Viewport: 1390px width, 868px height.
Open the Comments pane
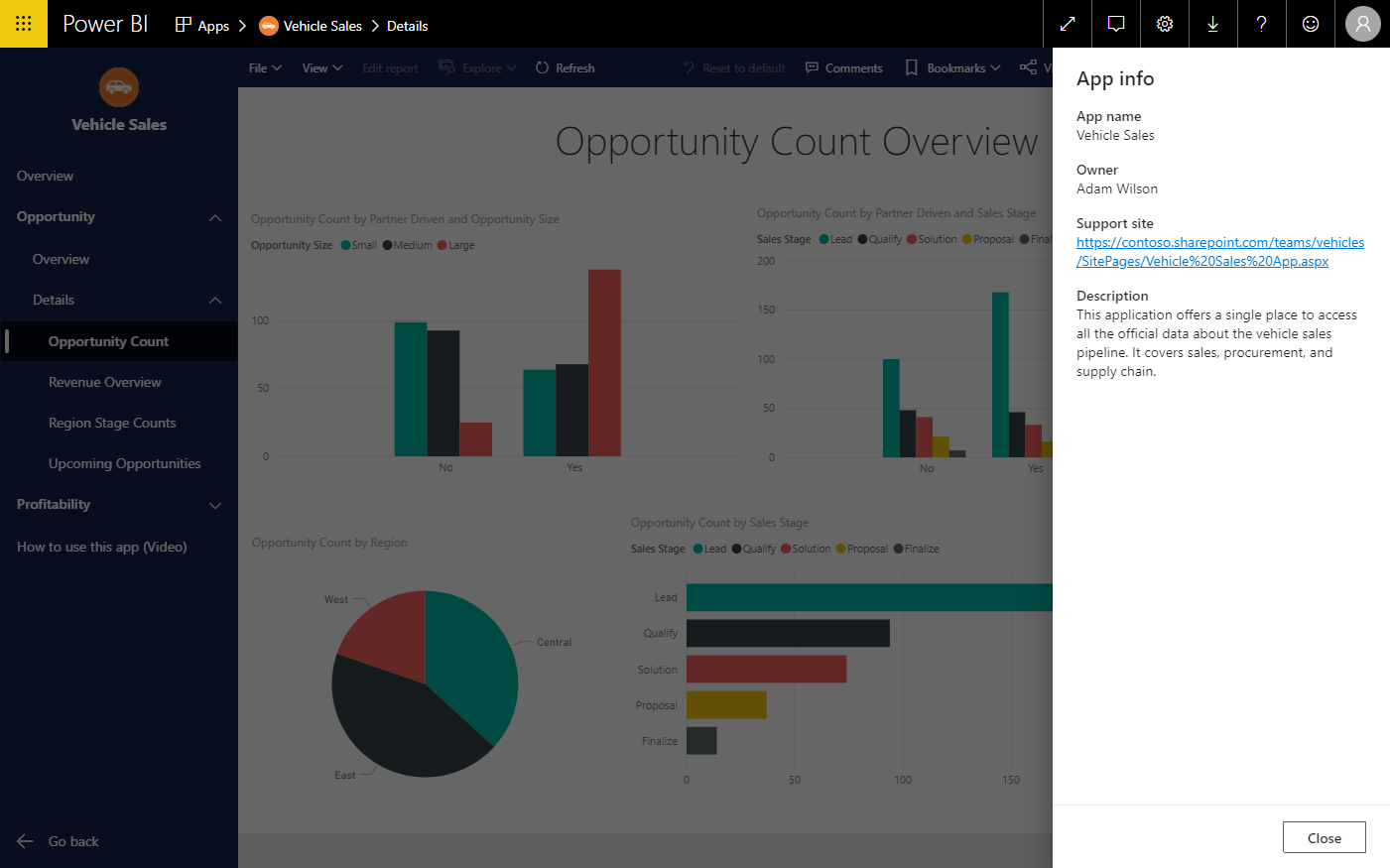pos(843,67)
